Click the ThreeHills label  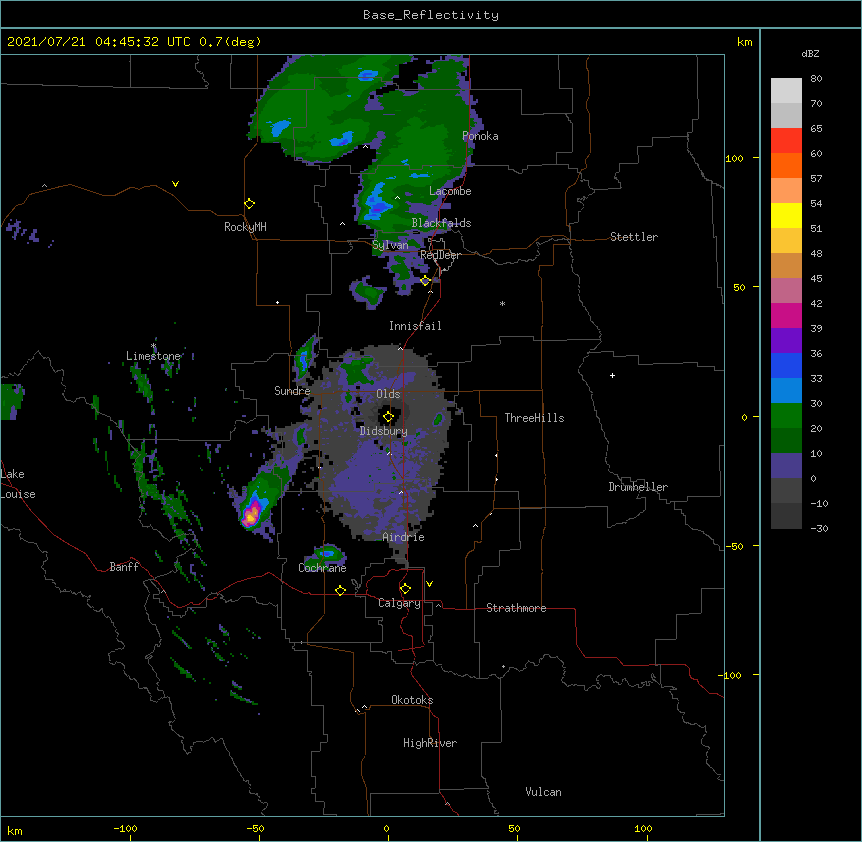[x=534, y=418]
